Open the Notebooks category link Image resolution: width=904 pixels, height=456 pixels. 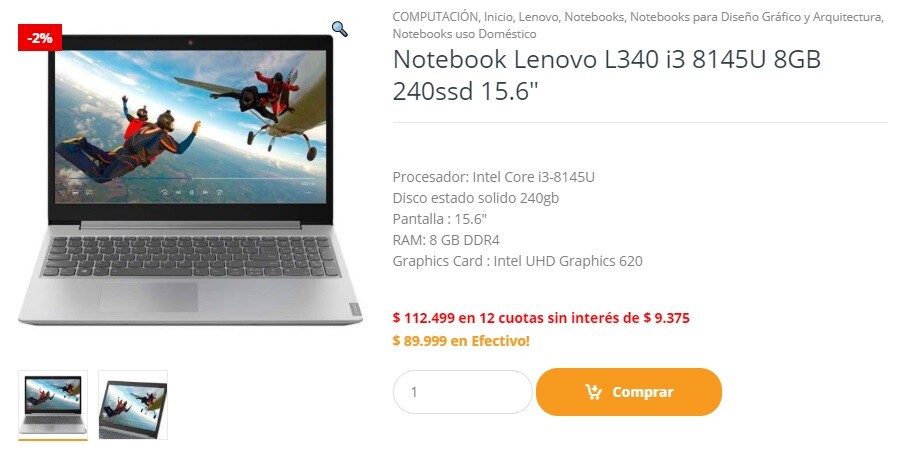pos(594,17)
